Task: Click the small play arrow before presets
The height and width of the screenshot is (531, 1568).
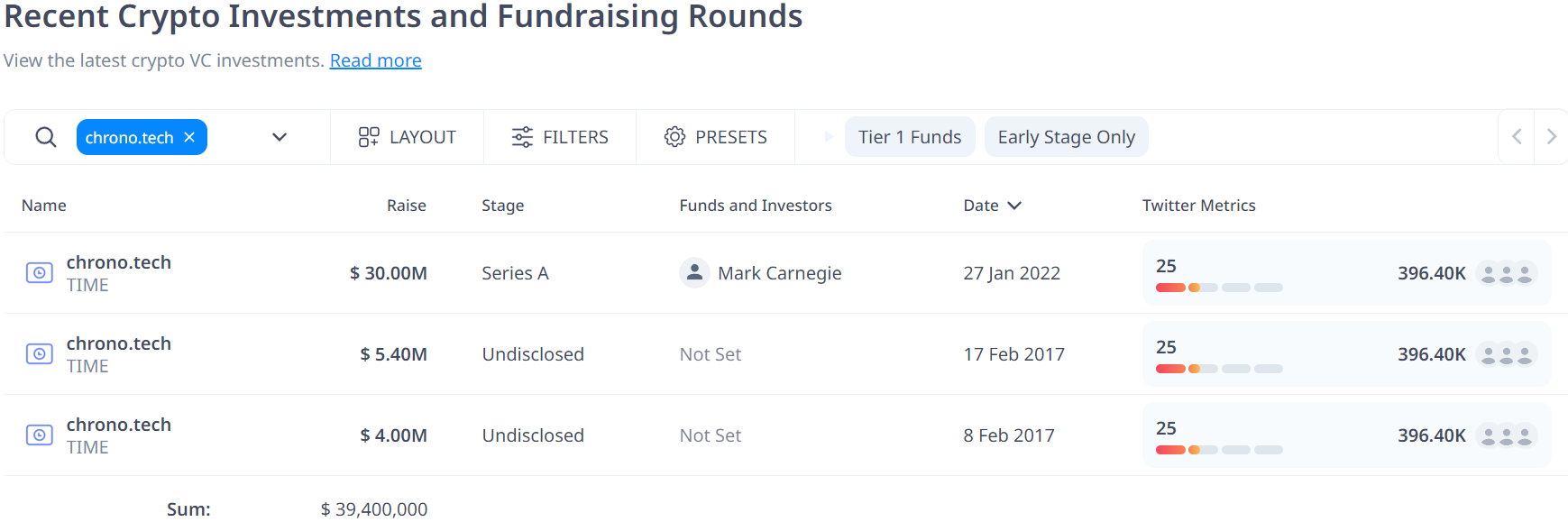Action: point(829,137)
